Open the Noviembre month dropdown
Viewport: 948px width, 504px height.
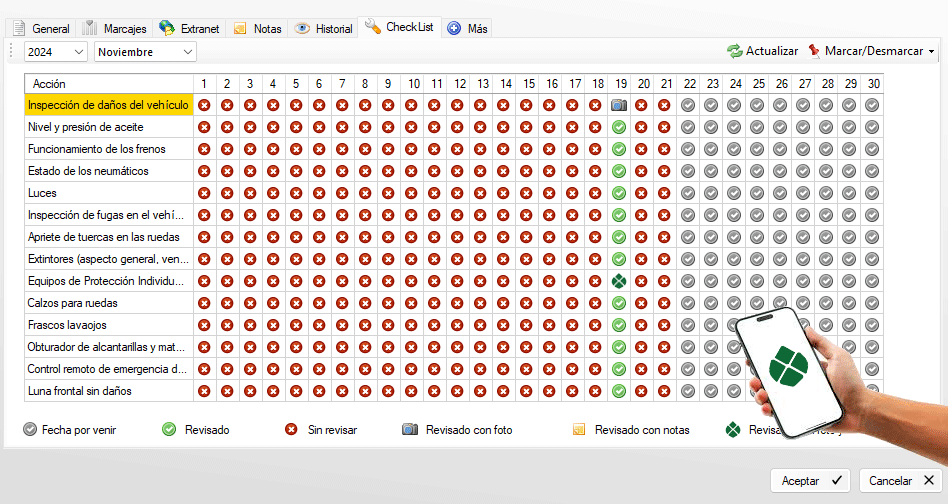(145, 51)
